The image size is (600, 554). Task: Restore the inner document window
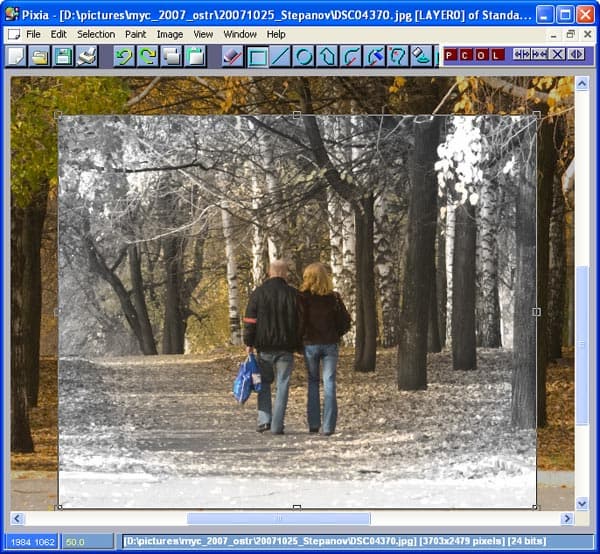click(x=571, y=34)
